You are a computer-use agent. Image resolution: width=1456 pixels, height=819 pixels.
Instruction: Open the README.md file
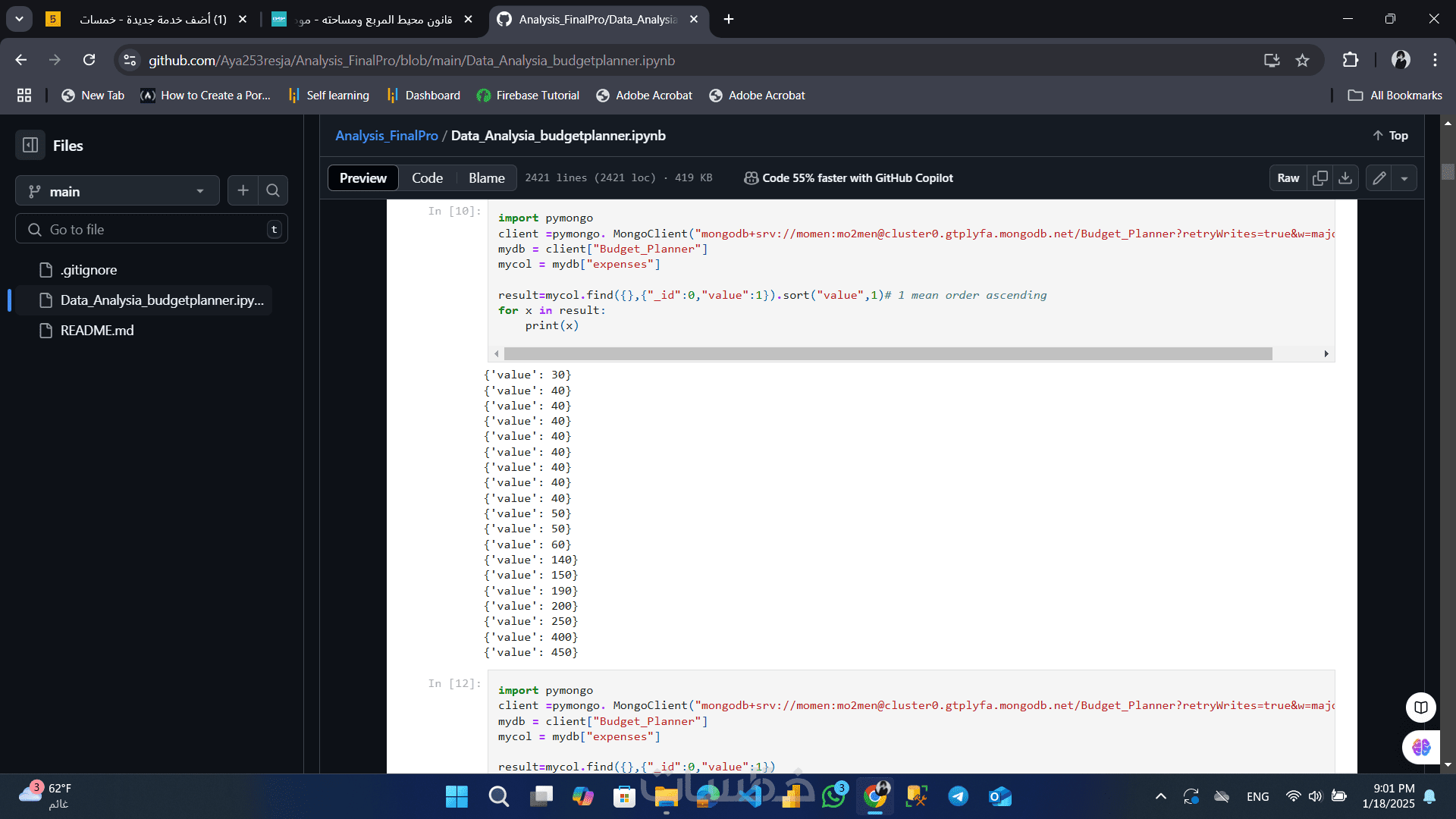97,330
